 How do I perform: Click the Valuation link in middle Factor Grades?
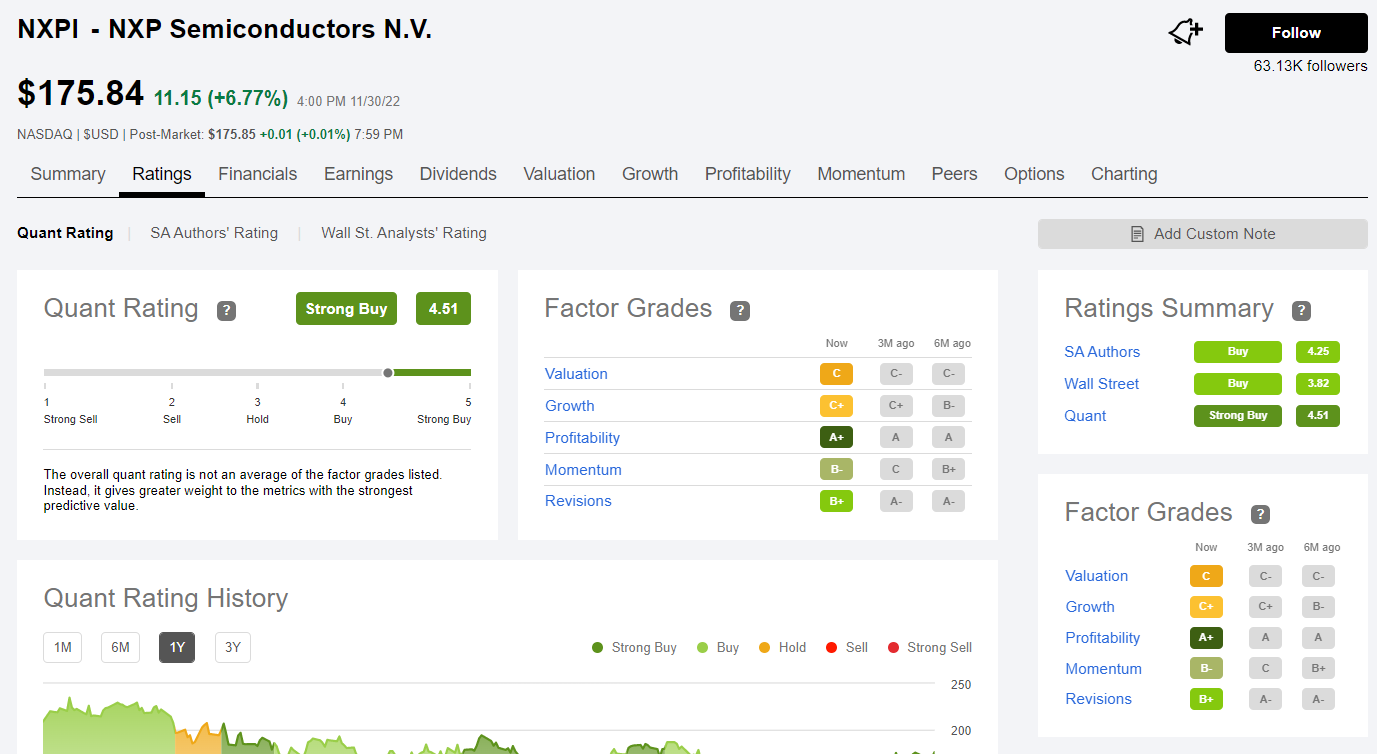(576, 374)
